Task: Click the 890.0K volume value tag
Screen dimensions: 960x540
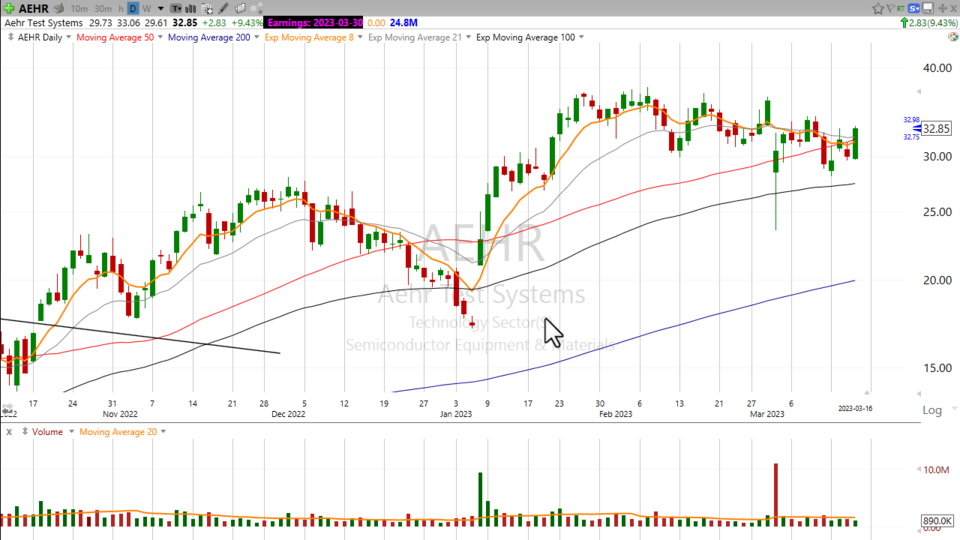Action: coord(937,521)
